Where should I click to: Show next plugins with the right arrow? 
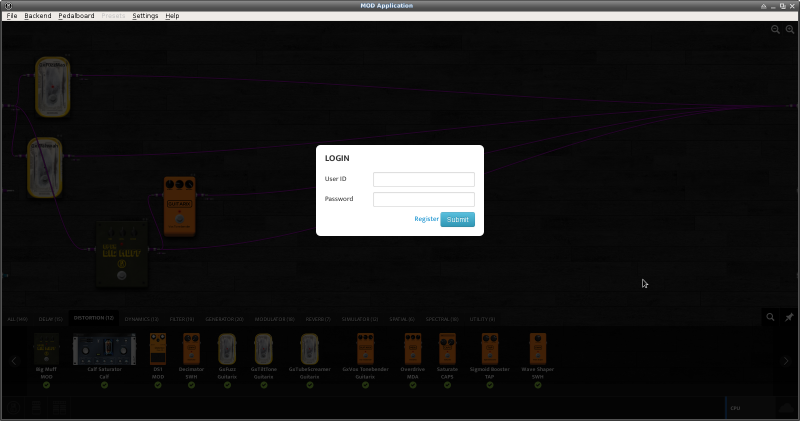click(786, 361)
